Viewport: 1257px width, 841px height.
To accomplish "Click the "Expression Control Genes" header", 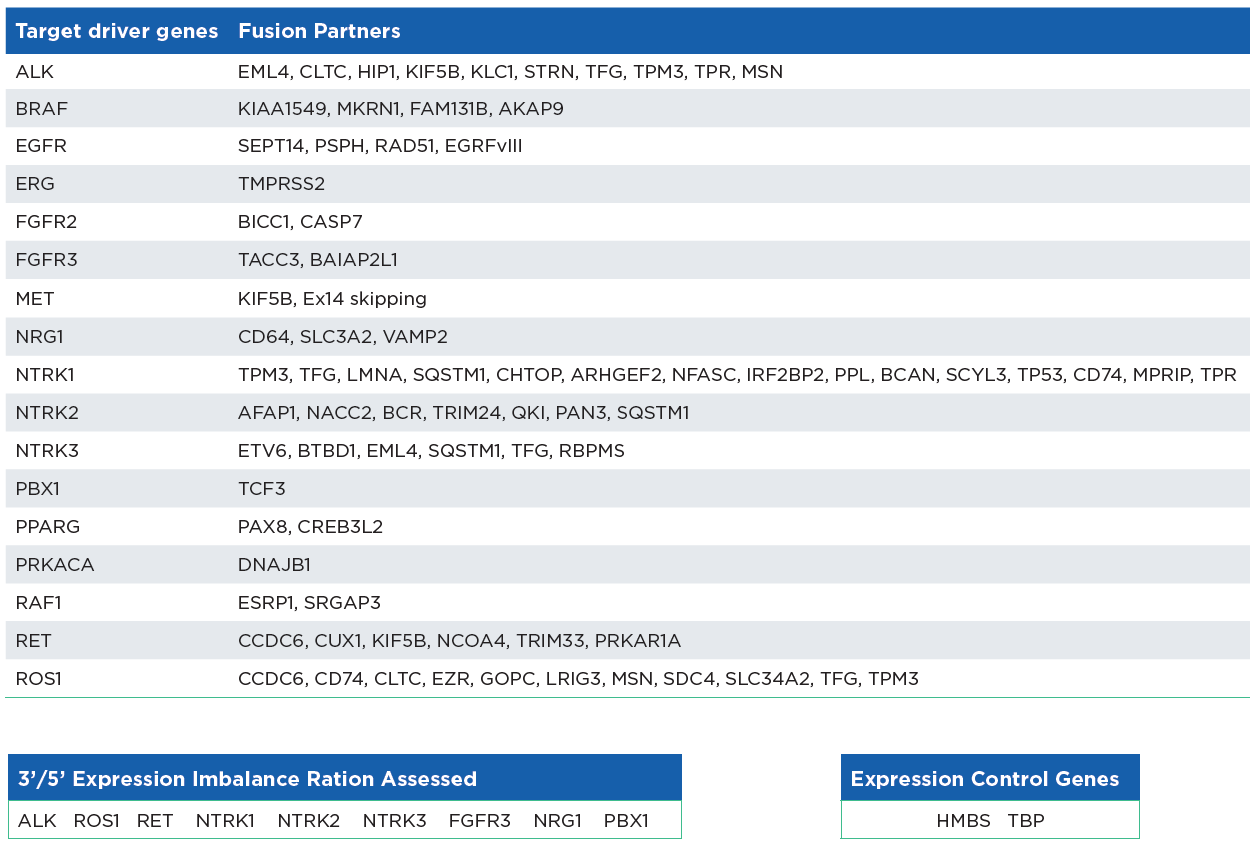I will [985, 779].
